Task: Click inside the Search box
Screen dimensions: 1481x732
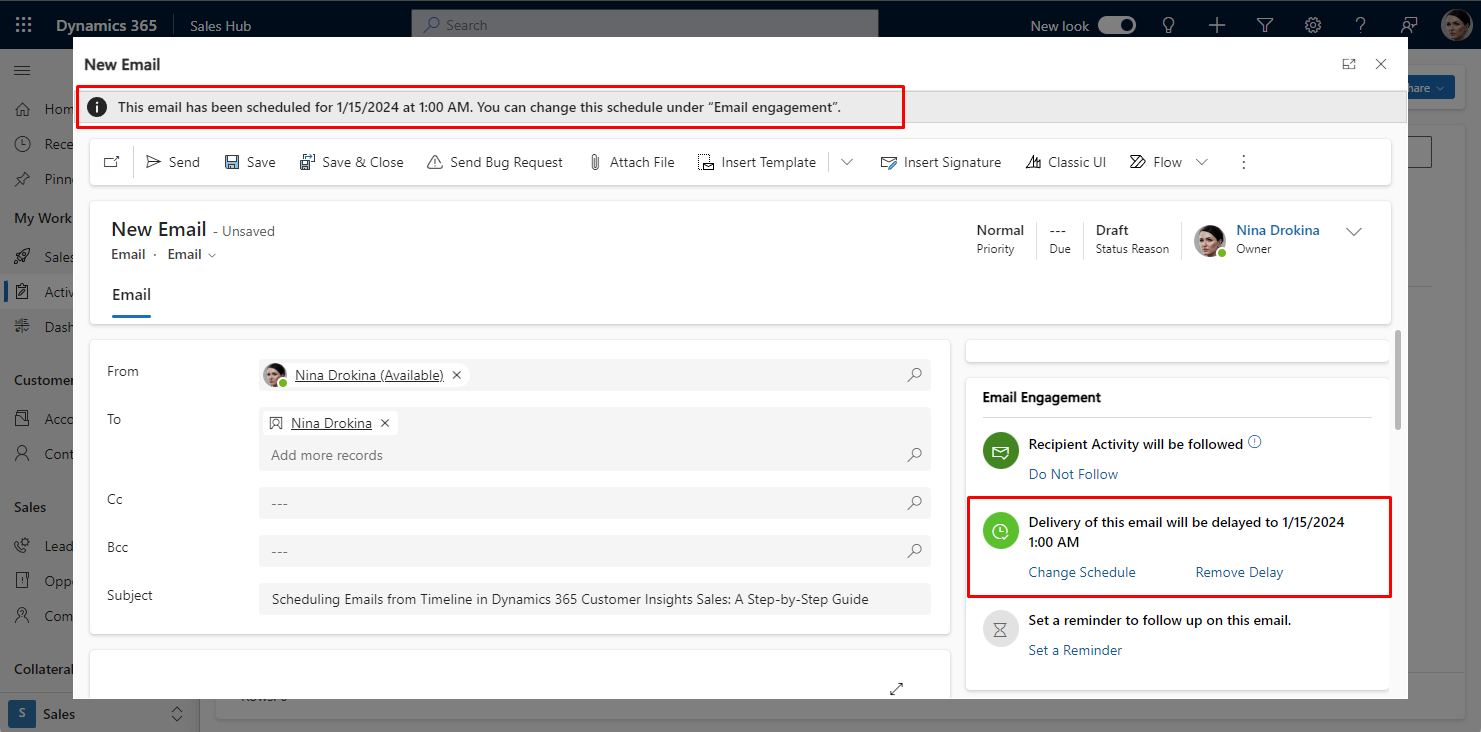Action: click(644, 25)
